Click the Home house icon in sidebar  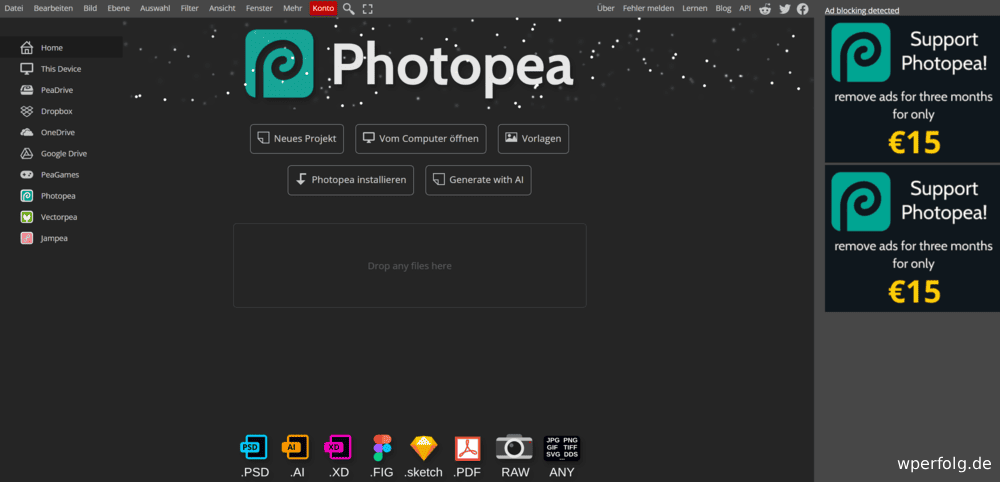click(27, 48)
